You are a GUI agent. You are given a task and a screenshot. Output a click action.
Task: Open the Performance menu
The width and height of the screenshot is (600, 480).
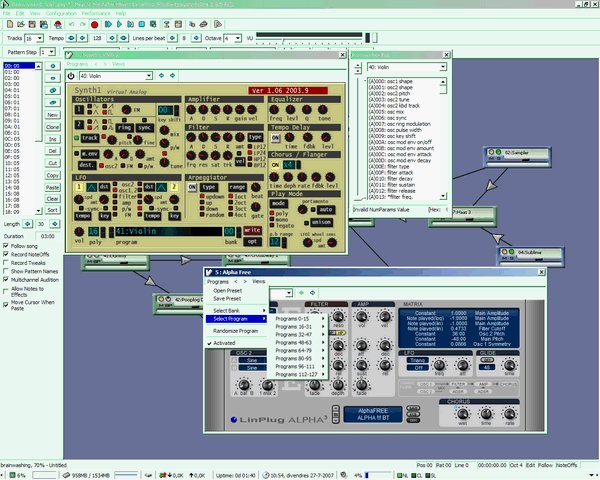96,13
